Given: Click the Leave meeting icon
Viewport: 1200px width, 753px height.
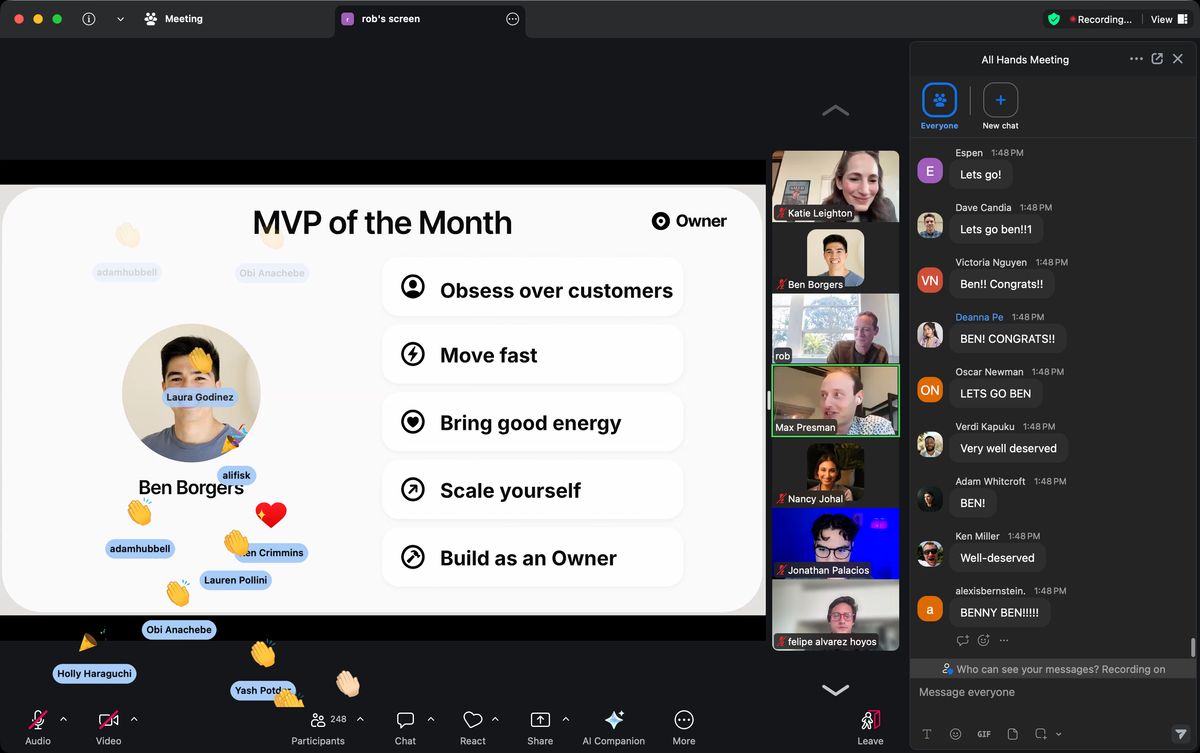Looking at the screenshot, I should click(x=870, y=721).
